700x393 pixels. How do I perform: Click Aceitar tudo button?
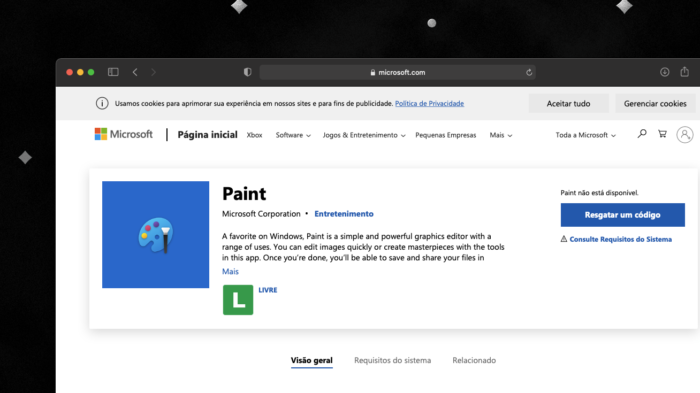[x=568, y=103]
